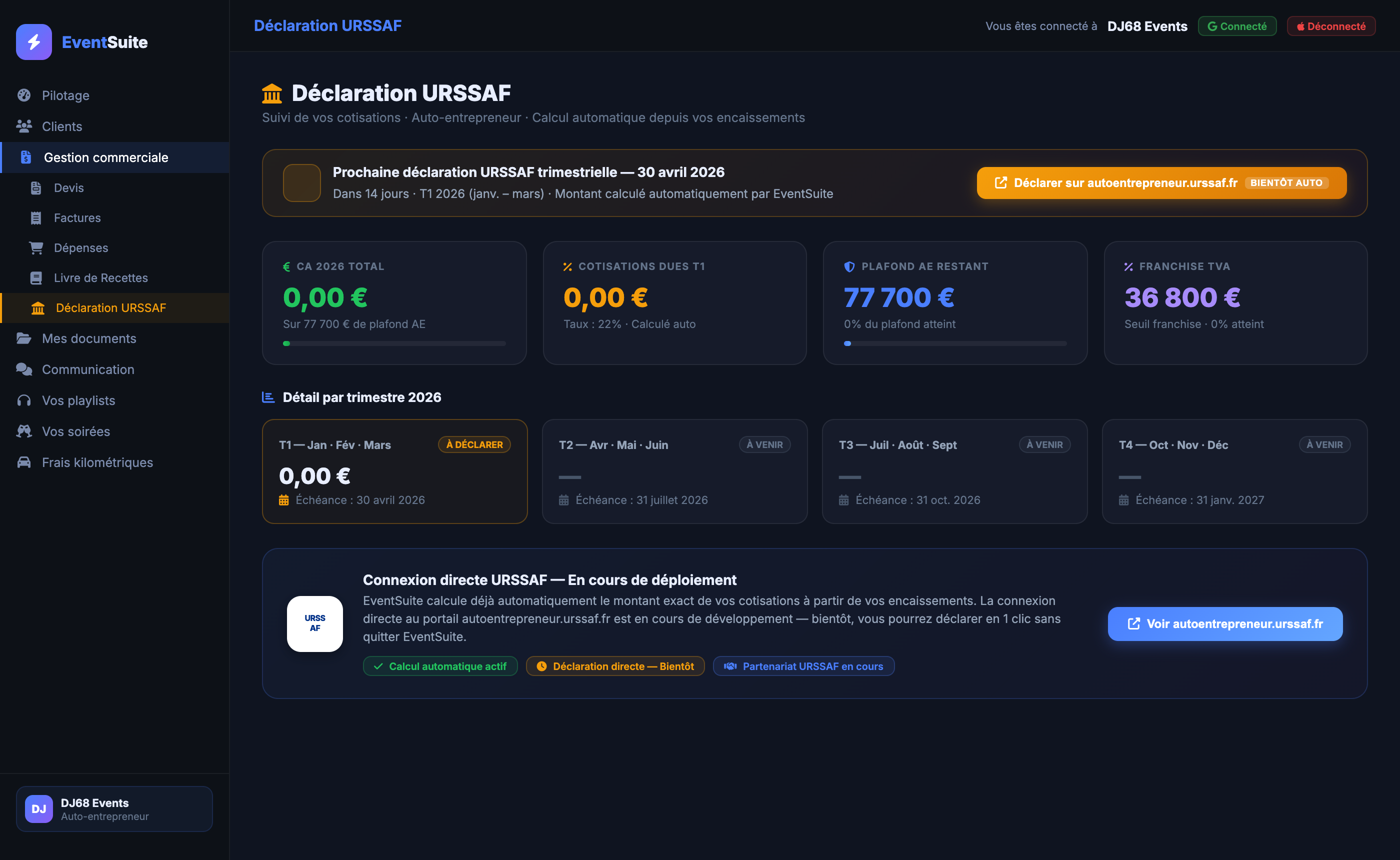Click Déclarer sur autoentrepreneur.urssaf.fr
Image resolution: width=1400 pixels, height=860 pixels.
click(1161, 182)
